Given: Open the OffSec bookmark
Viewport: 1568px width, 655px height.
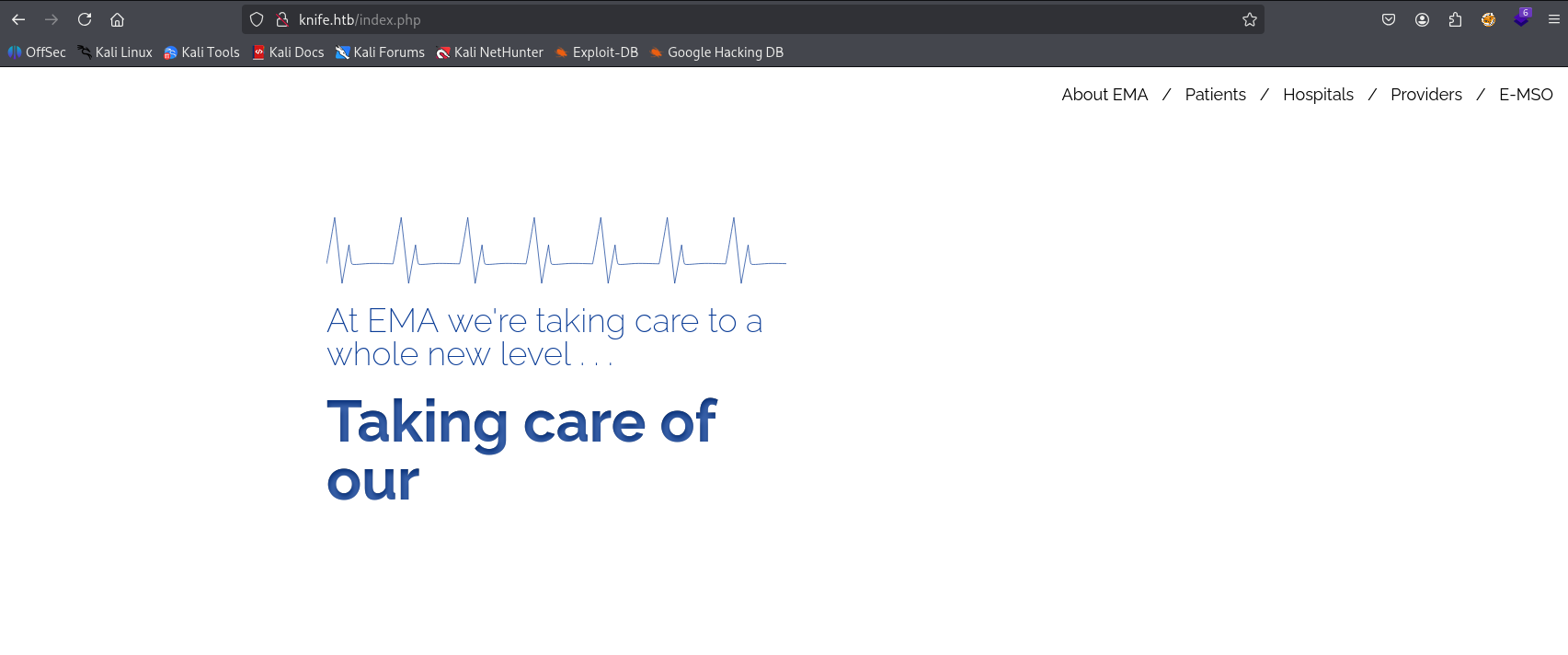Looking at the screenshot, I should pos(37,52).
